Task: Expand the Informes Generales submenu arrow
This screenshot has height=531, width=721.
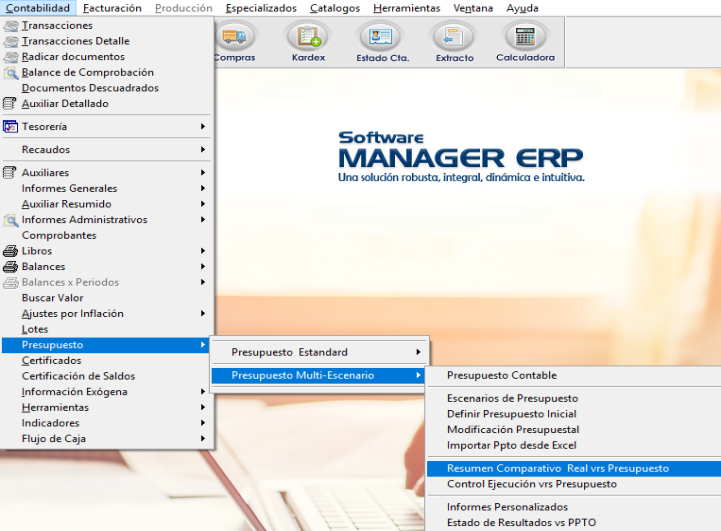Action: (203, 188)
